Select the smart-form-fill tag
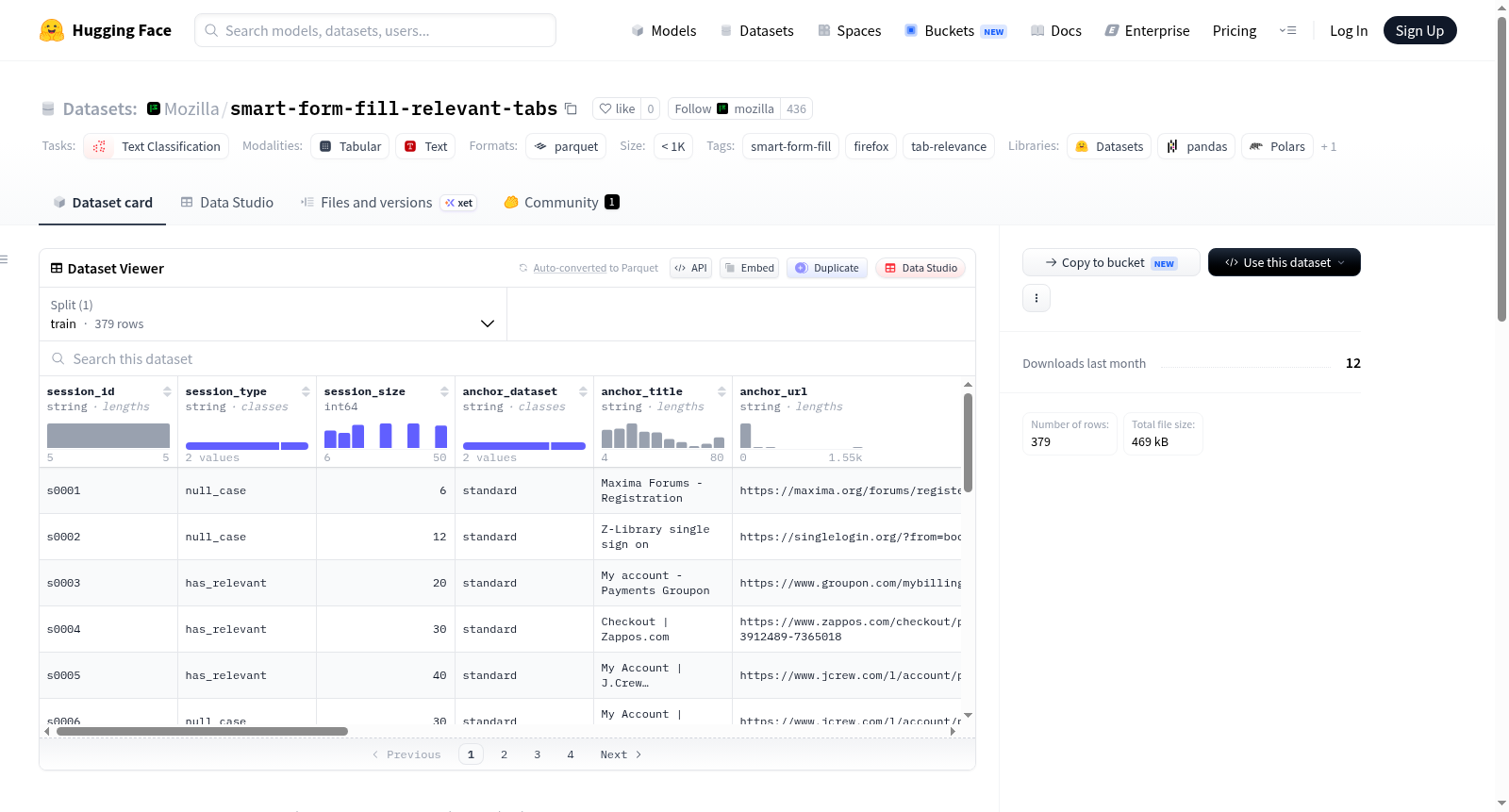Screen dimensions: 1509x812 (x=791, y=146)
